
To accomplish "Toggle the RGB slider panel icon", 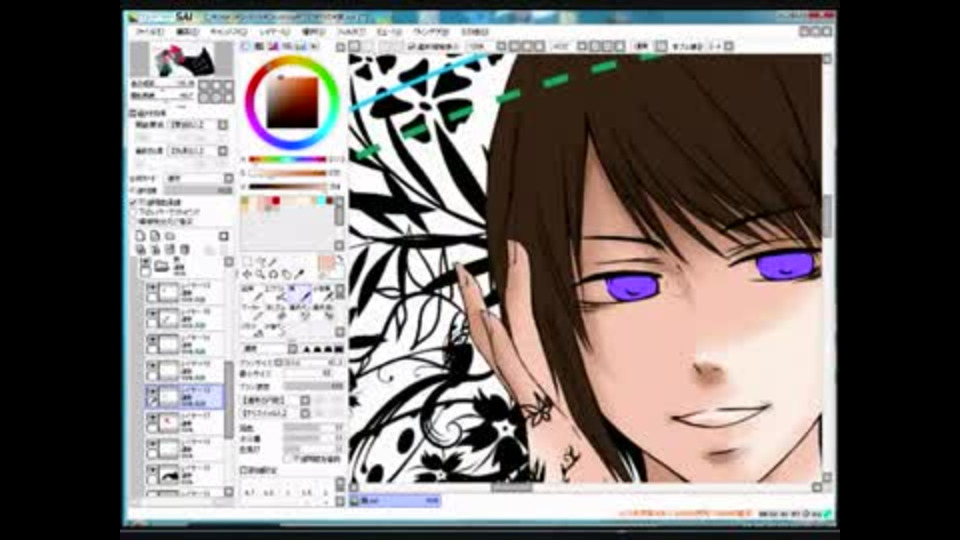I will point(259,47).
